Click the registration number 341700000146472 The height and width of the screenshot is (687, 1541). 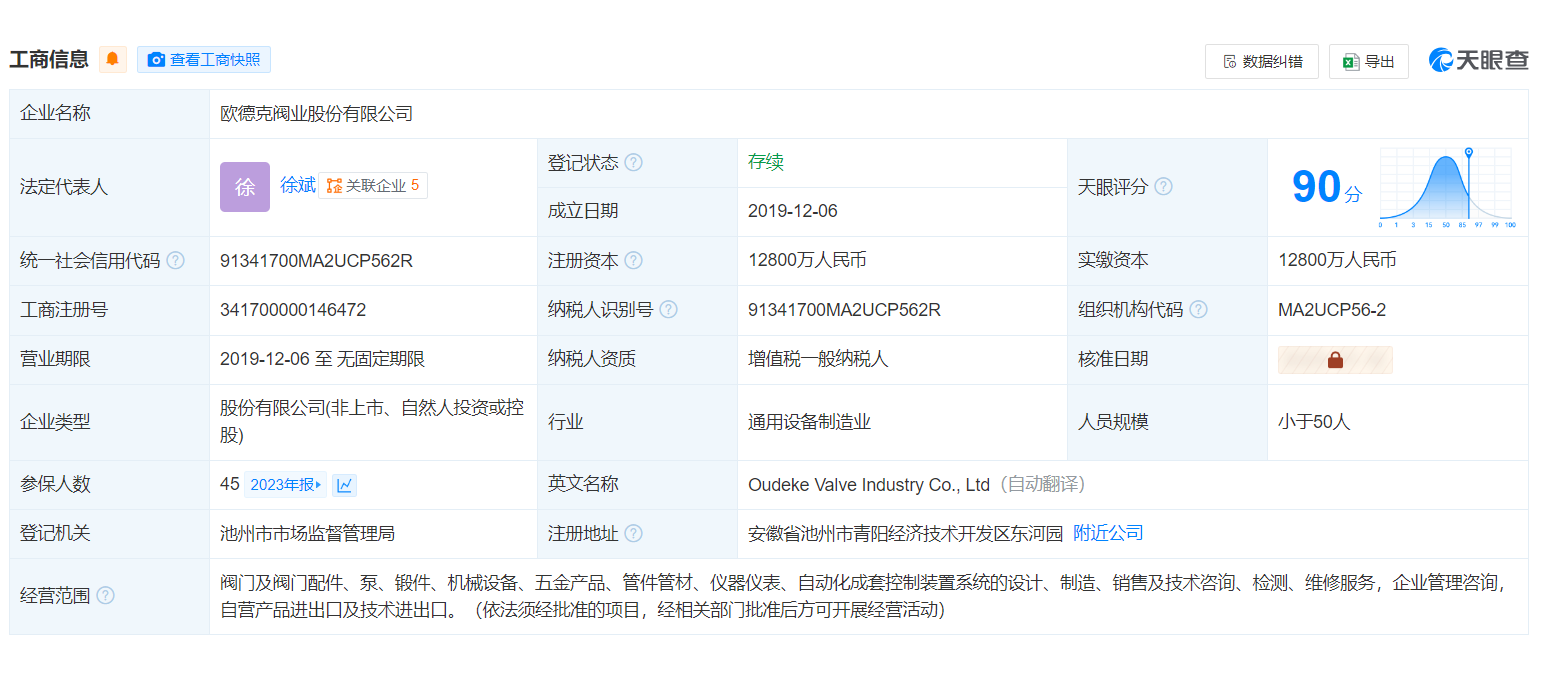[x=293, y=310]
